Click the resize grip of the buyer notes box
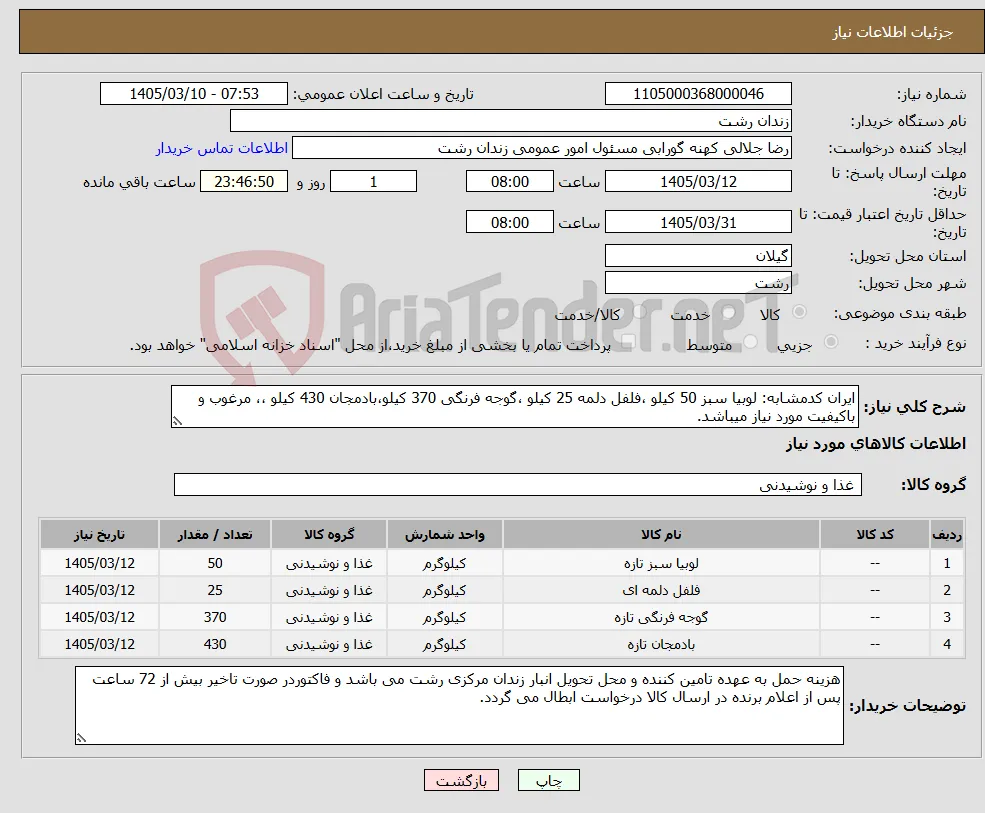Viewport: 985px width, 813px height. (x=81, y=738)
